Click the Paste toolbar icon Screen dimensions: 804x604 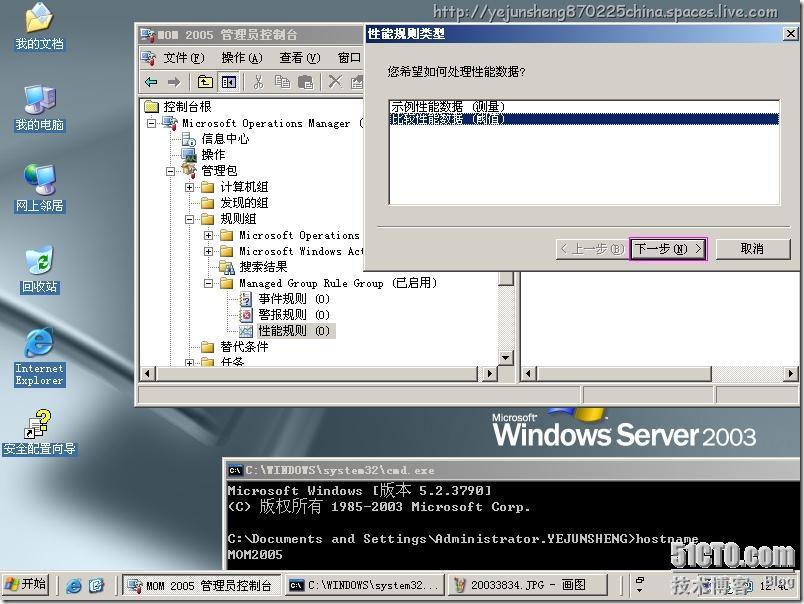(306, 82)
